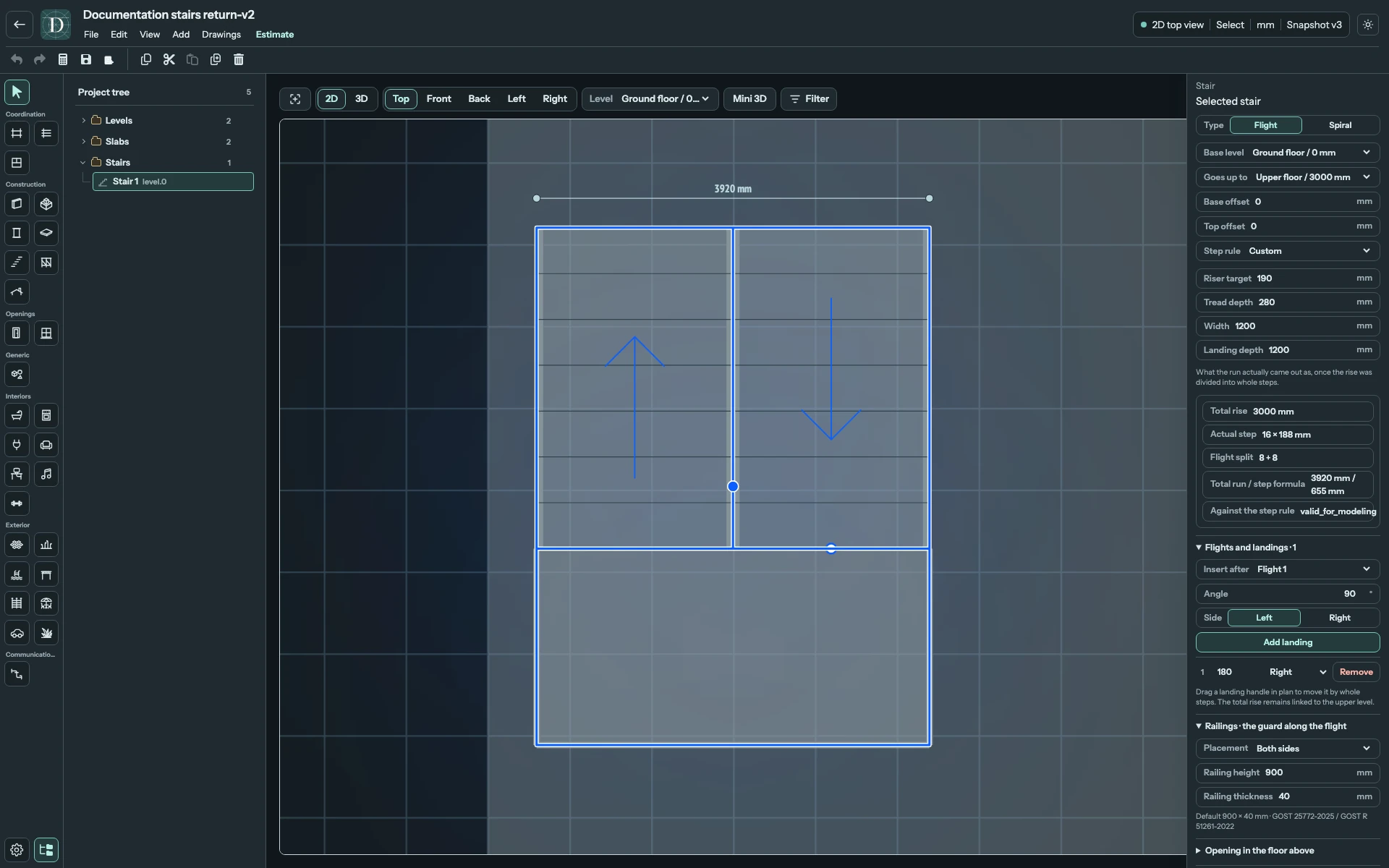1389x868 pixels.
Task: Open the railing Placement dropdown
Action: coord(1287,749)
